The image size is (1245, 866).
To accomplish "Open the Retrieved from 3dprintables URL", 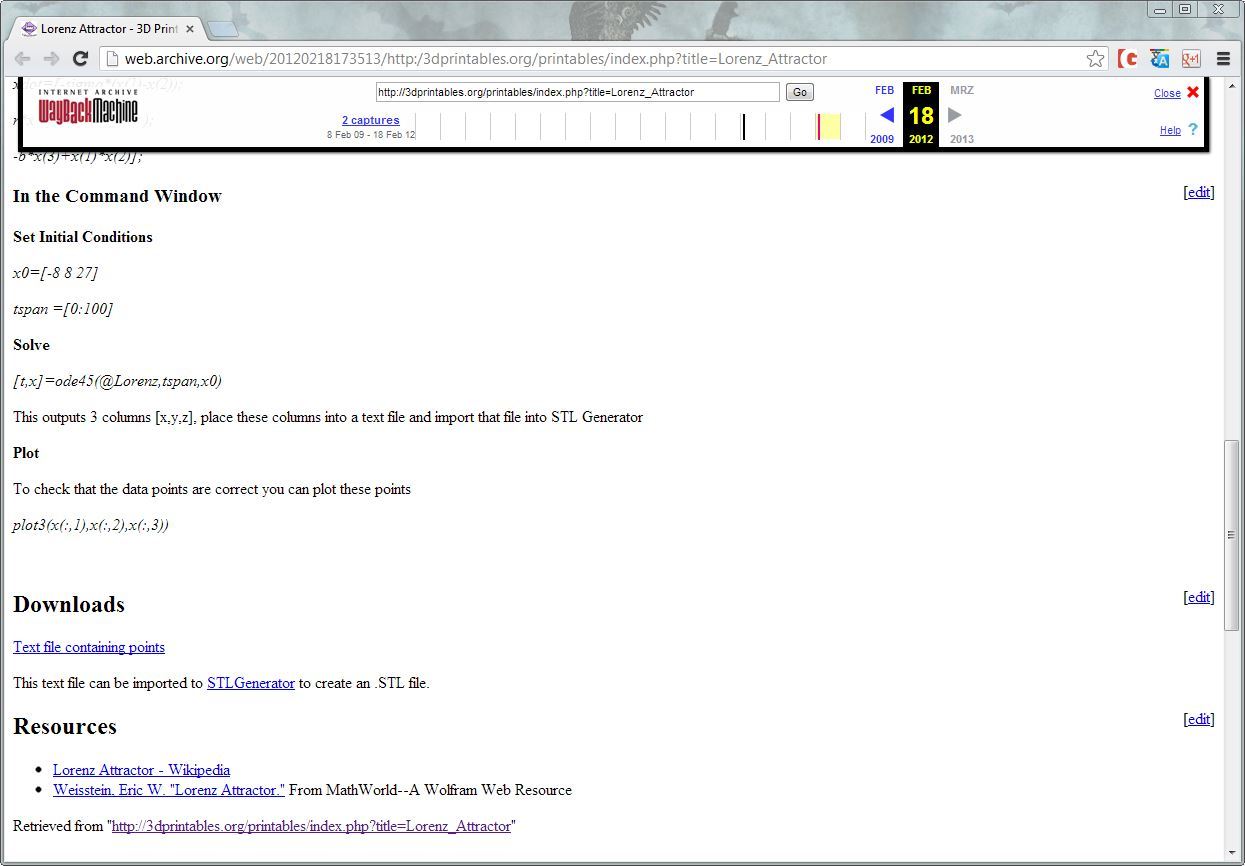I will pyautogui.click(x=311, y=826).
